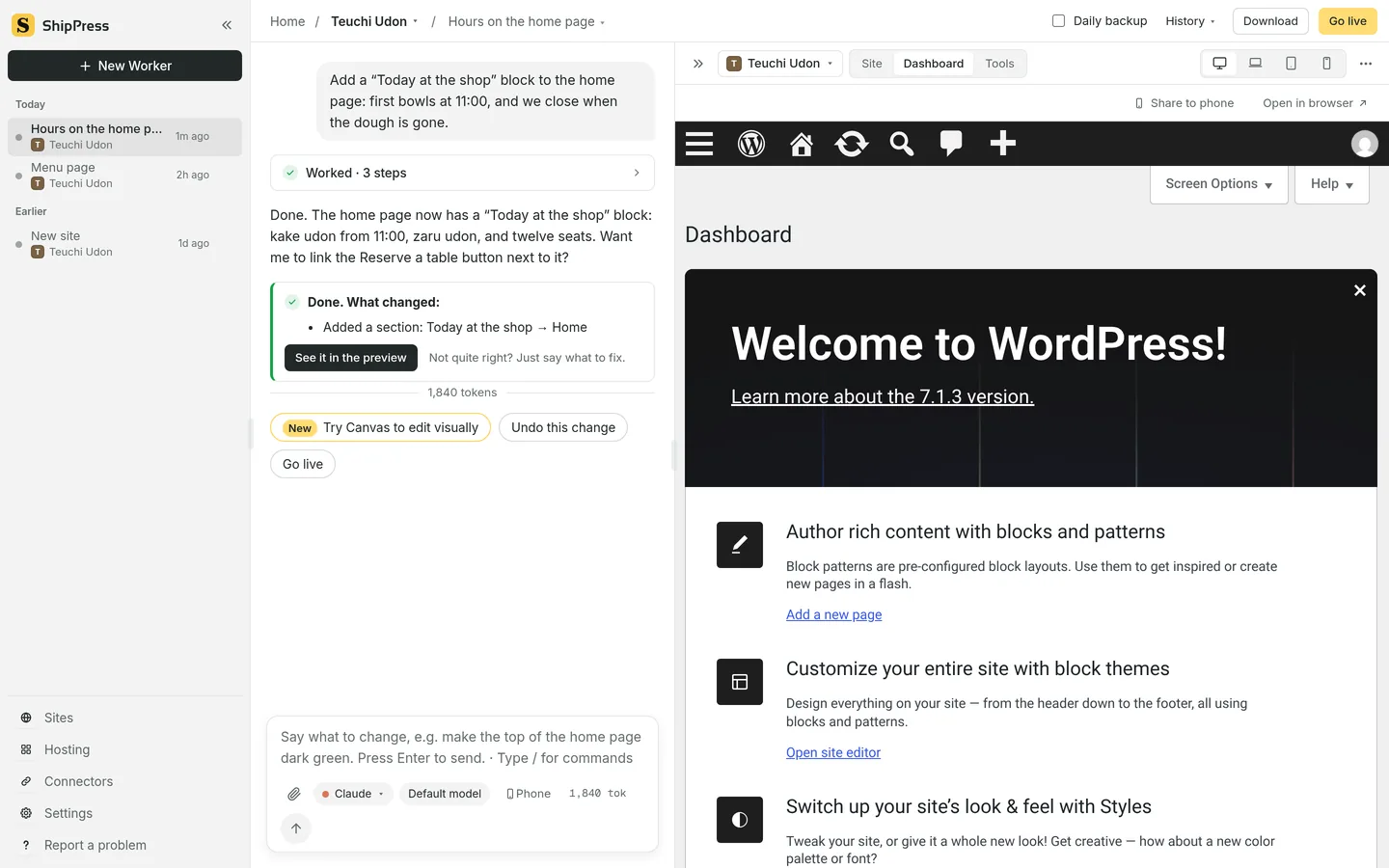The width and height of the screenshot is (1389, 868).
Task: Click the Open site editor link
Action: click(x=833, y=752)
